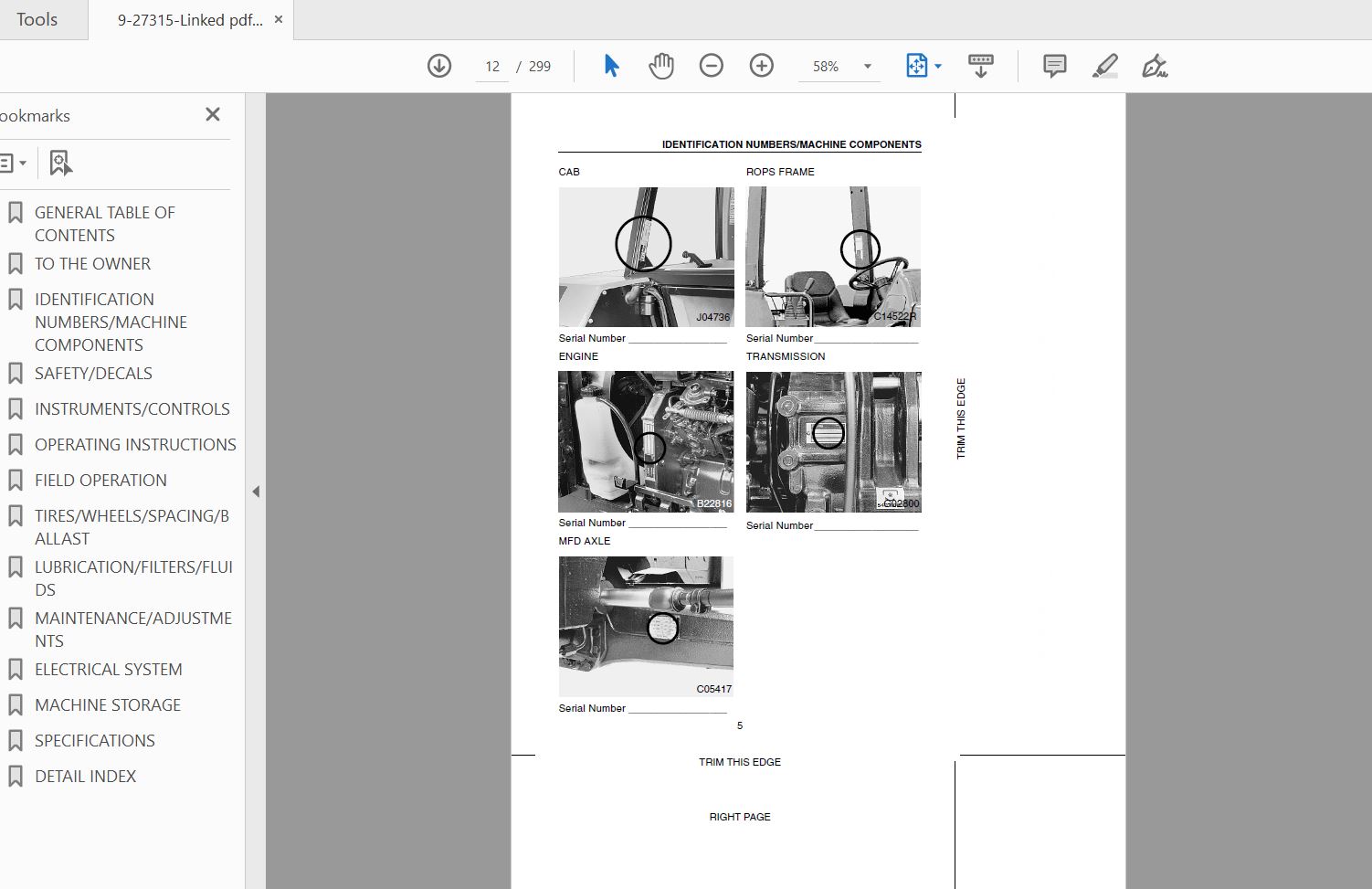The width and height of the screenshot is (1372, 889).
Task: Close the Bookmarks panel
Action: click(x=213, y=114)
